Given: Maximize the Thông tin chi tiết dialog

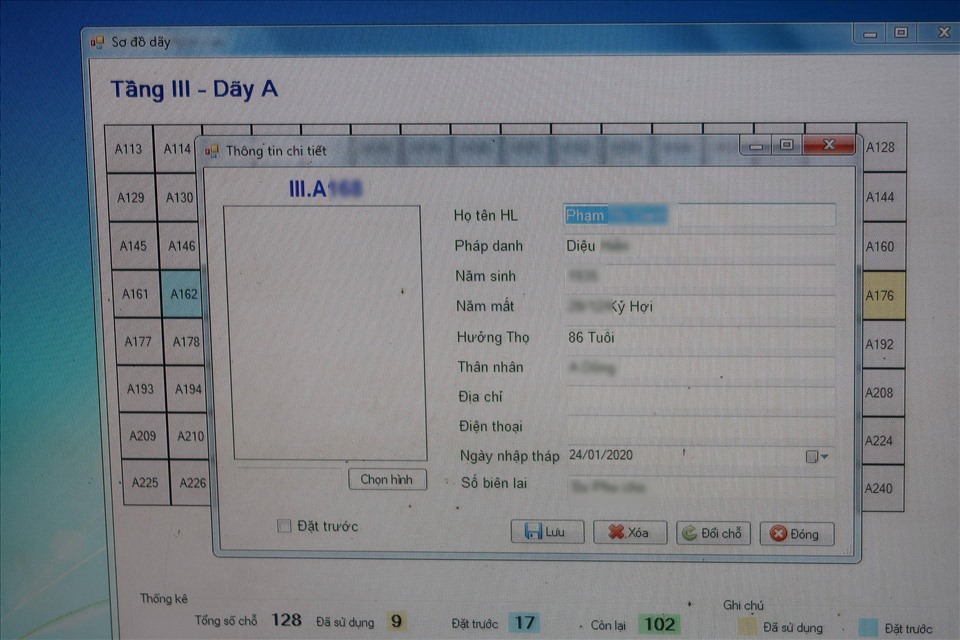Looking at the screenshot, I should (787, 145).
